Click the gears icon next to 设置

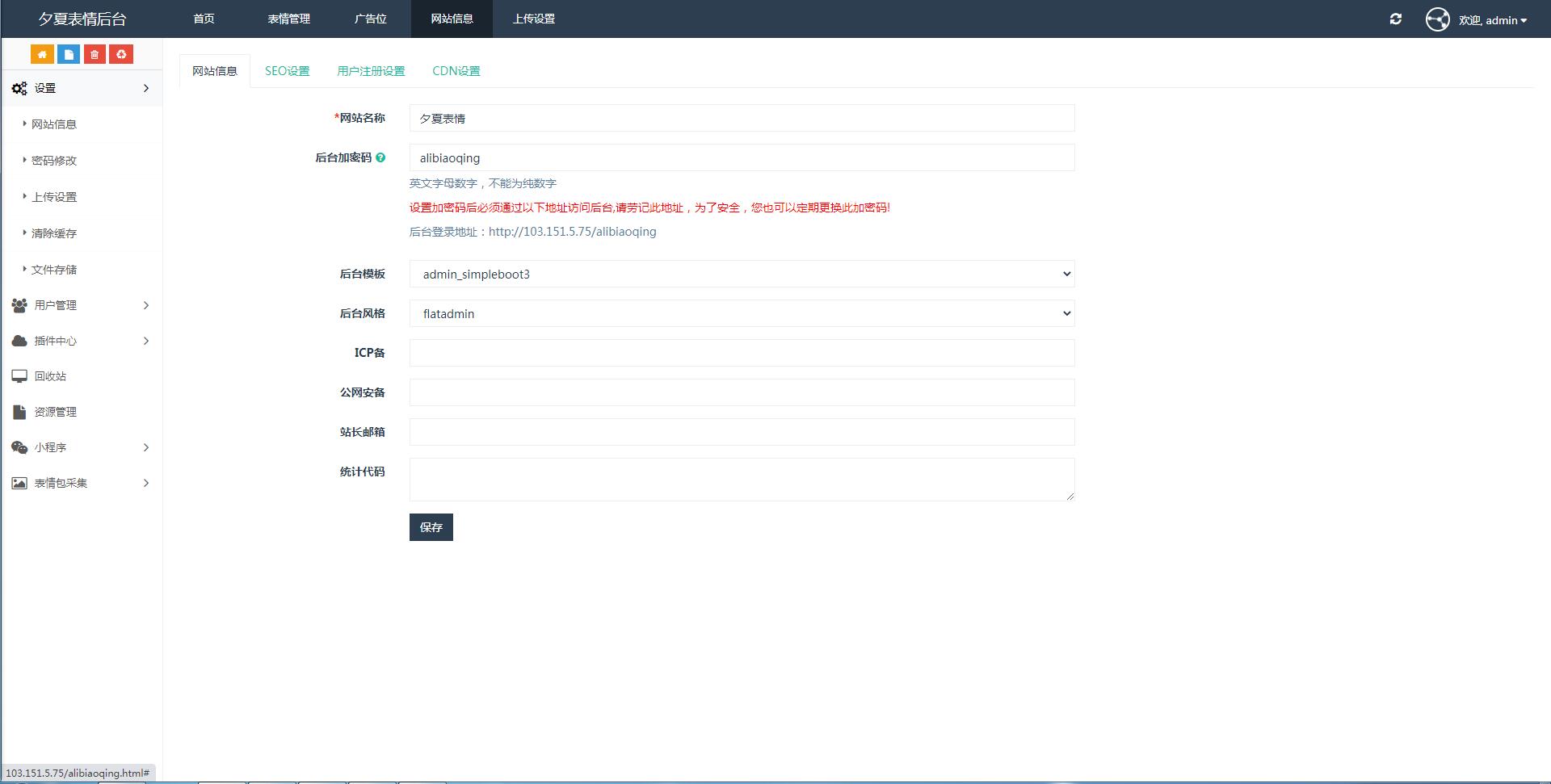(x=19, y=88)
